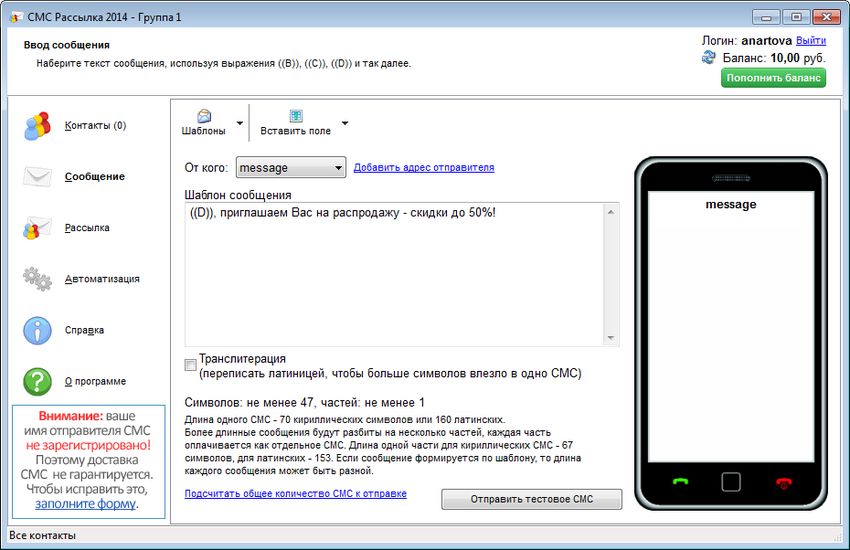Screen dimensions: 850x550
Task: Click the Все контакты status bar text
Action: 42,535
